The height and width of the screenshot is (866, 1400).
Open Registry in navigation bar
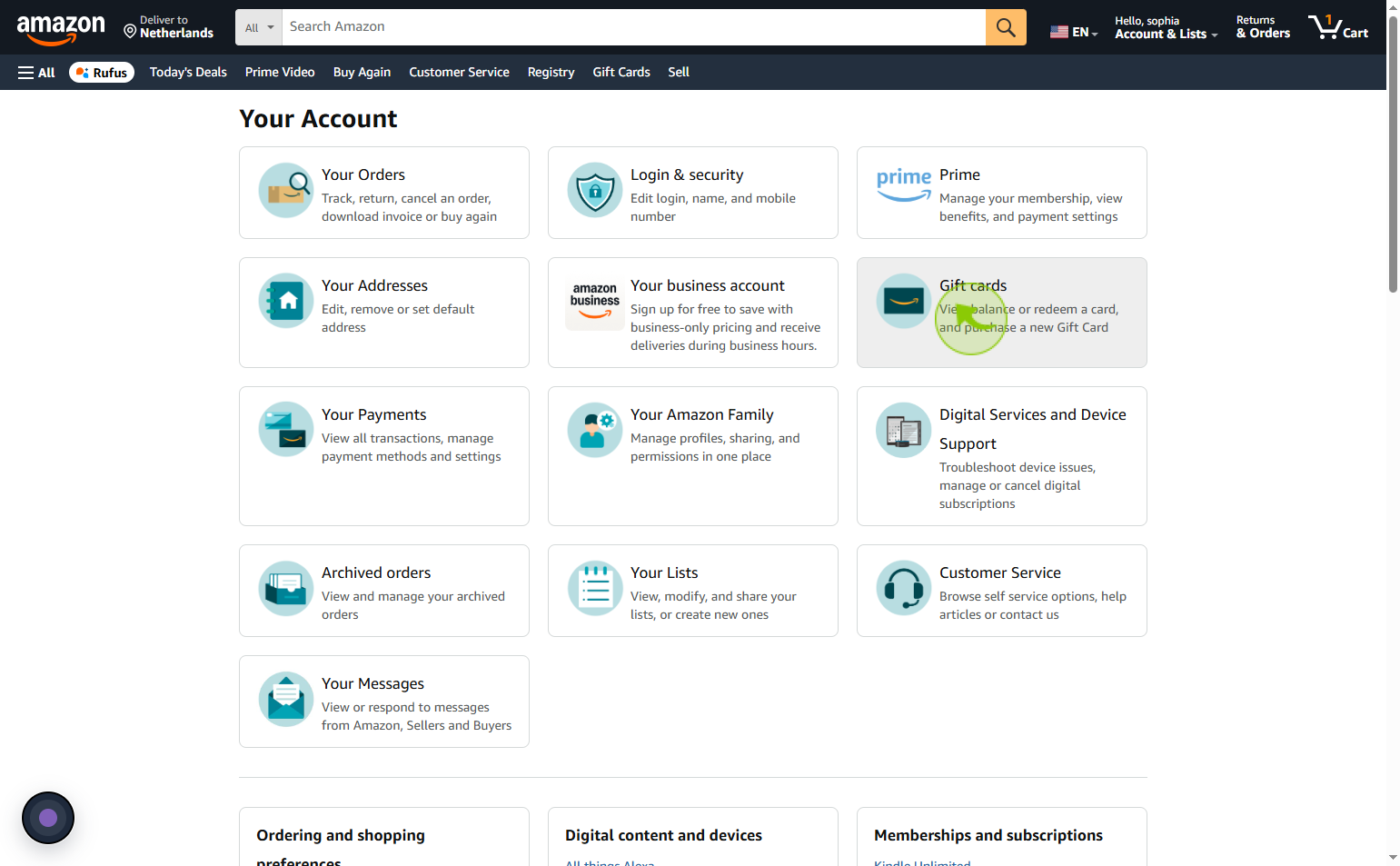coord(551,72)
